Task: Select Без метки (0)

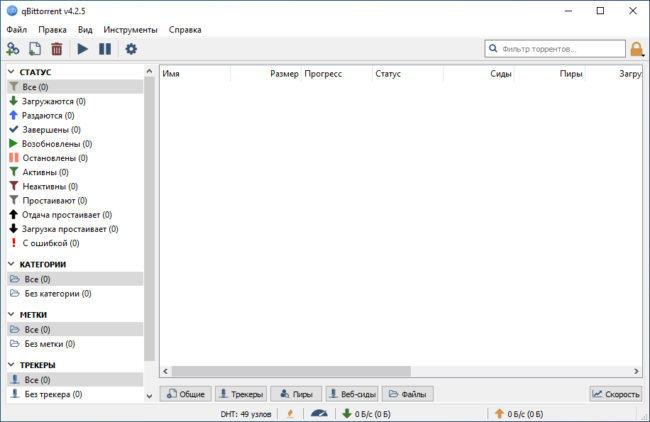Action: [75, 344]
